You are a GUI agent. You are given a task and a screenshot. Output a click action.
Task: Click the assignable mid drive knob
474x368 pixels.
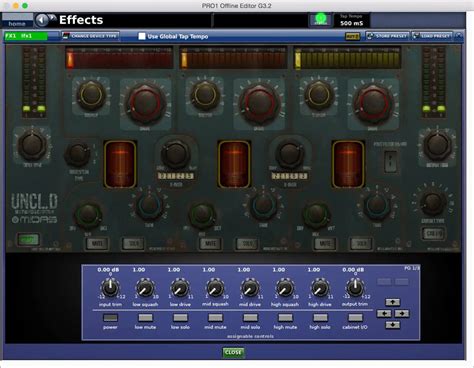[x=250, y=288]
